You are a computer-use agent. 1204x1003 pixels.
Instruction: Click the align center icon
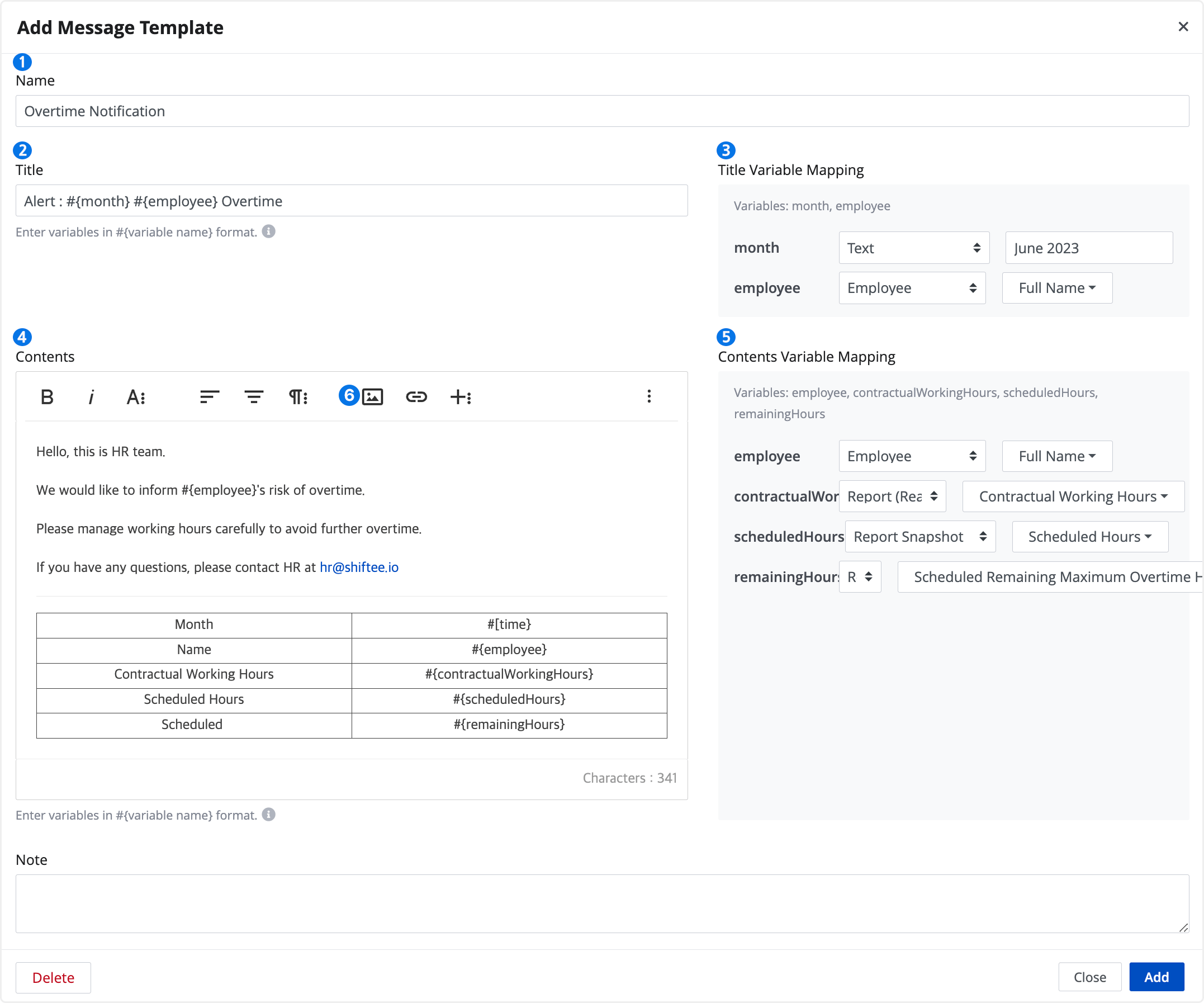click(x=253, y=397)
